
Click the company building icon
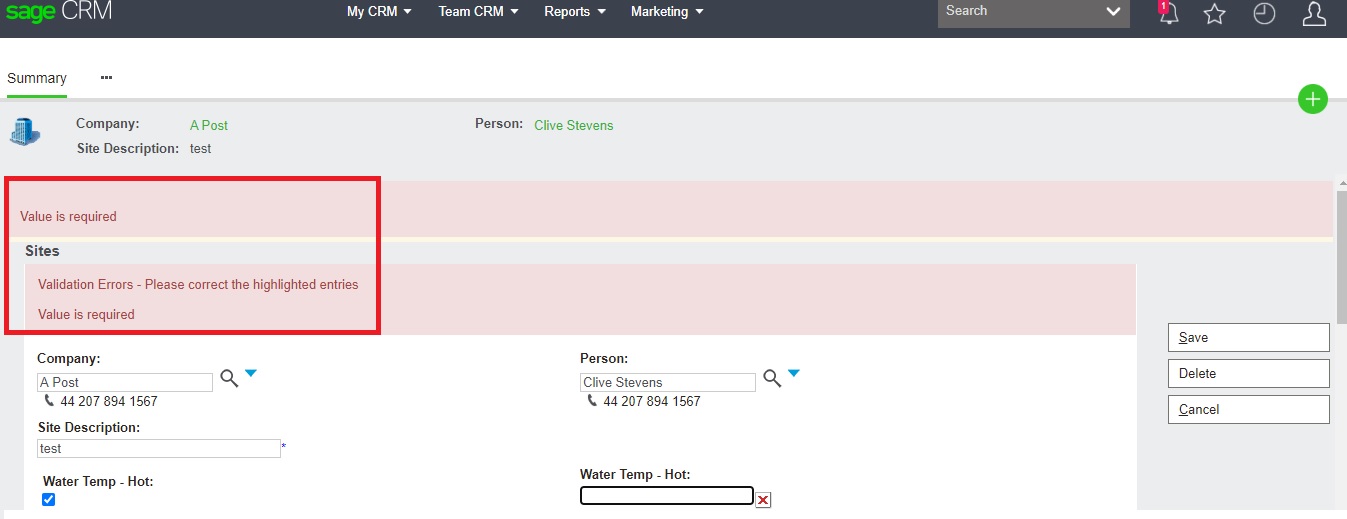[x=25, y=133]
